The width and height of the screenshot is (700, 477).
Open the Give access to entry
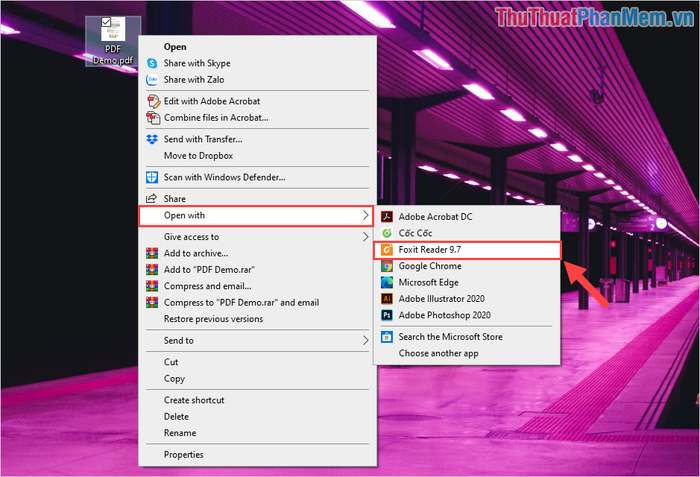point(257,237)
